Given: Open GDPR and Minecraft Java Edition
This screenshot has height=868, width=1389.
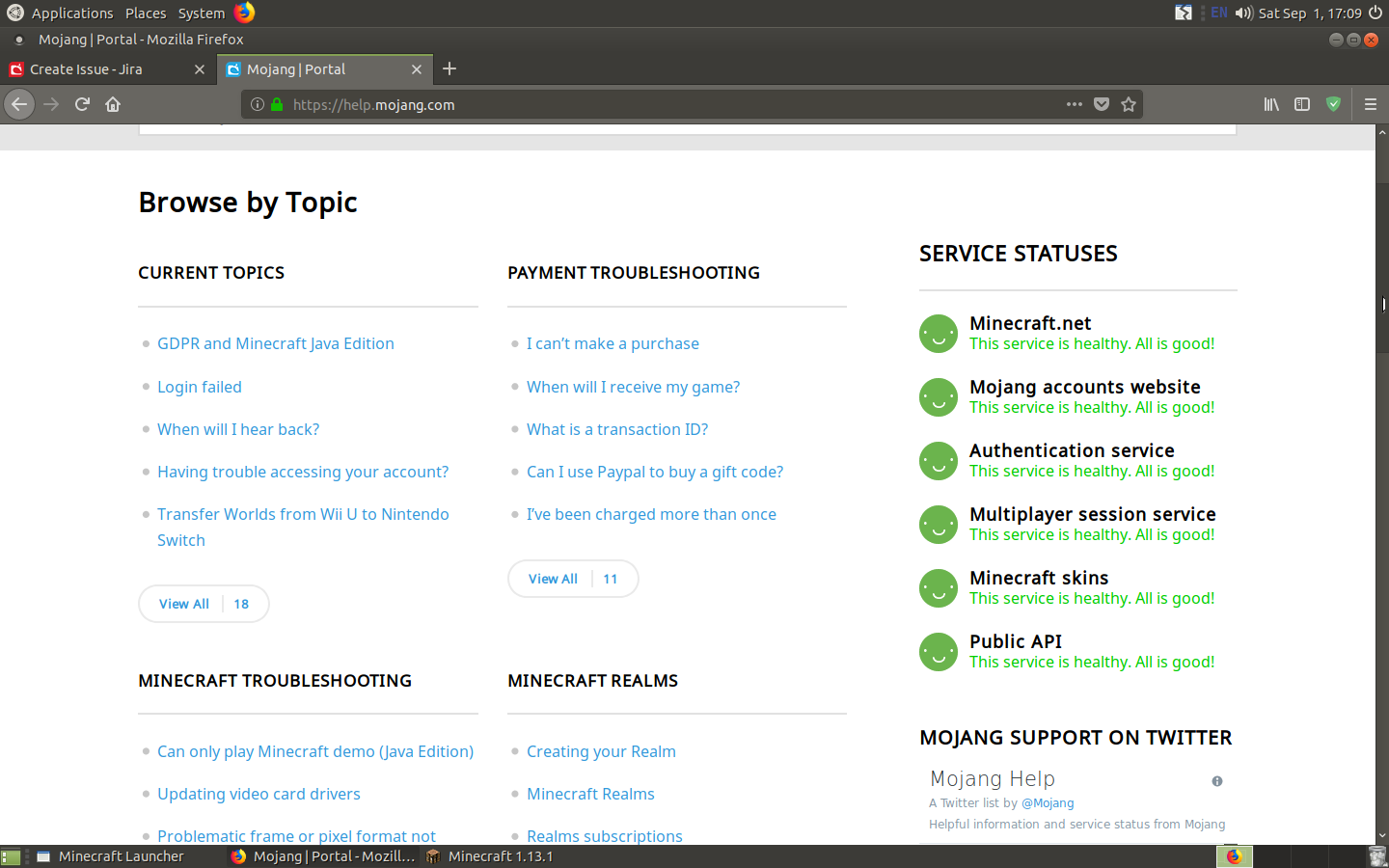Looking at the screenshot, I should click(276, 343).
